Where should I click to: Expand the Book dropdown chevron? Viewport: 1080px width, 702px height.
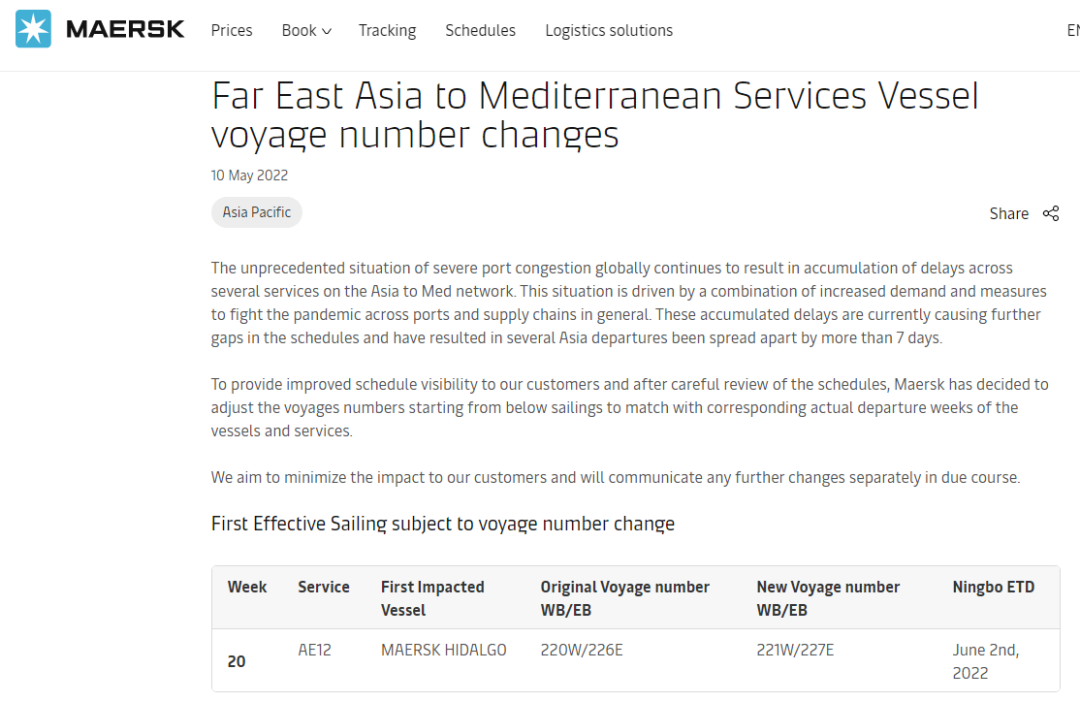[326, 31]
